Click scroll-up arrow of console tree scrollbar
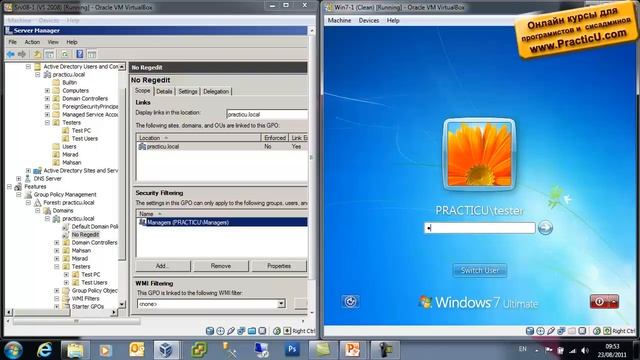Viewport: 640px width, 360px height. click(122, 66)
